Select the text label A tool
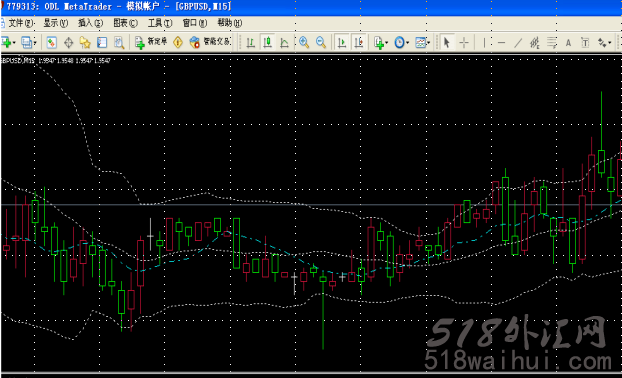This screenshot has height=378, width=622. pyautogui.click(x=568, y=42)
